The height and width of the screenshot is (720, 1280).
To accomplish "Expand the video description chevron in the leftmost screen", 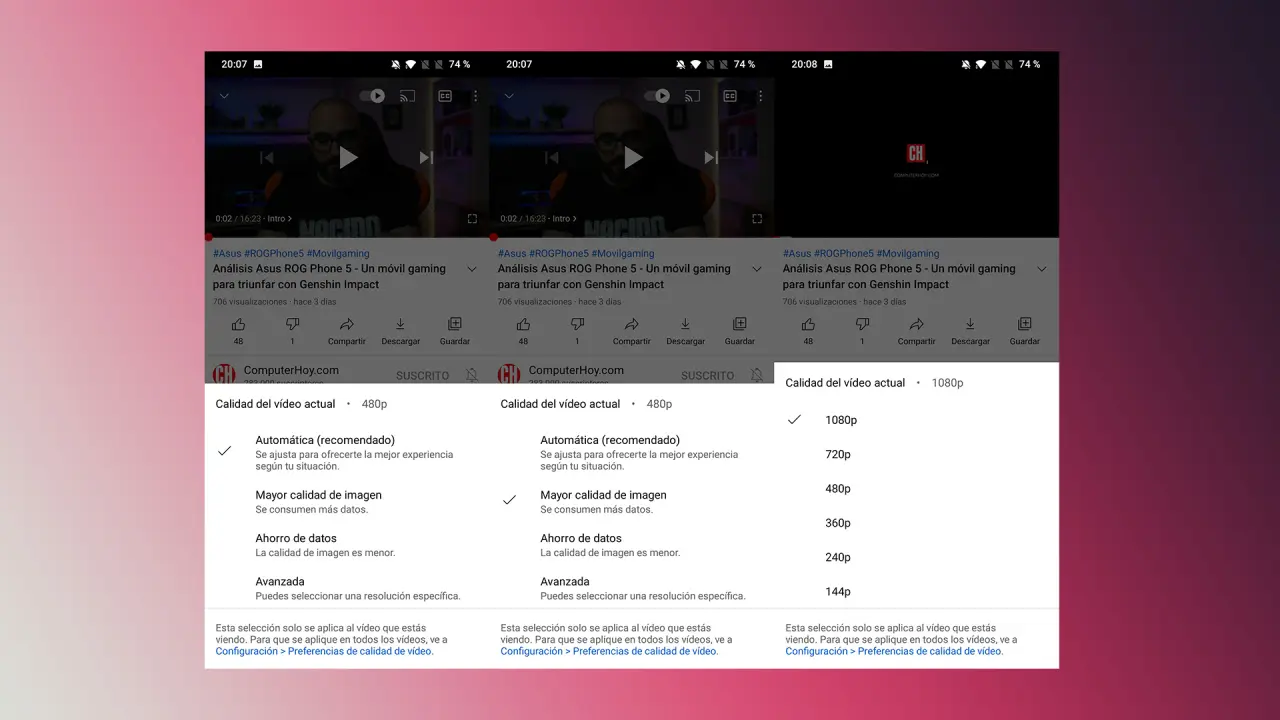I will coord(472,270).
